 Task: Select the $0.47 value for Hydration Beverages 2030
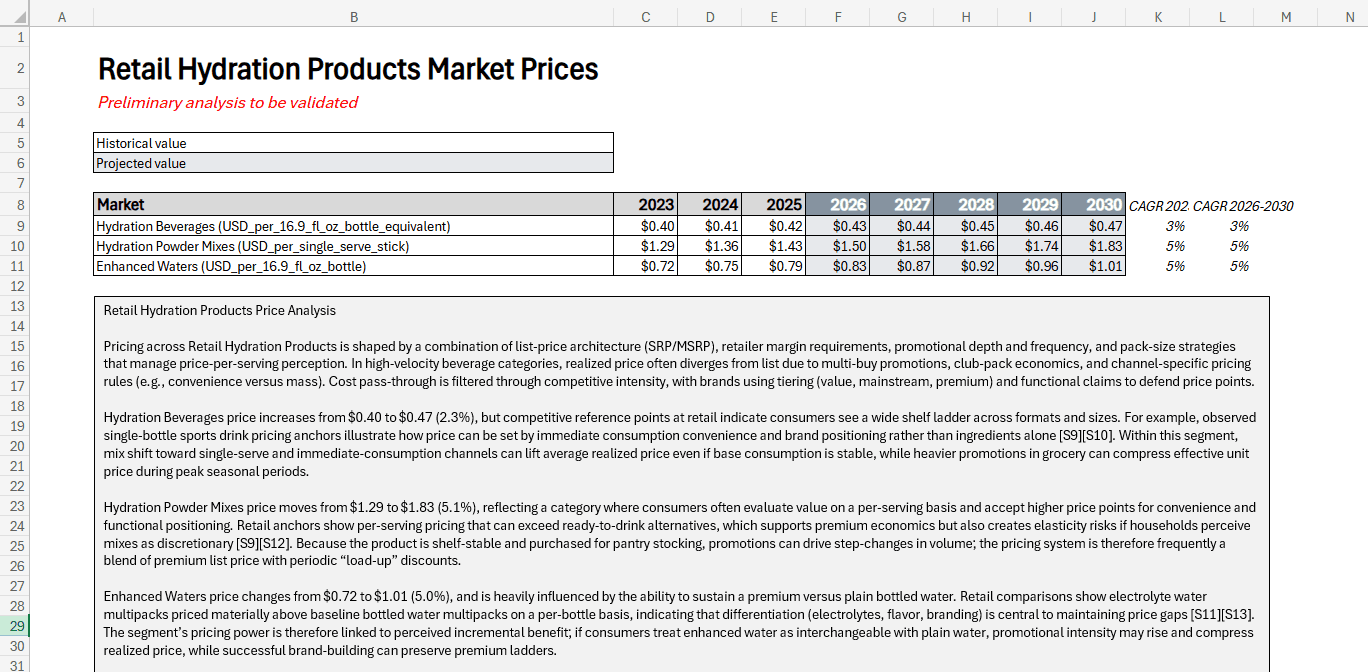point(1093,226)
